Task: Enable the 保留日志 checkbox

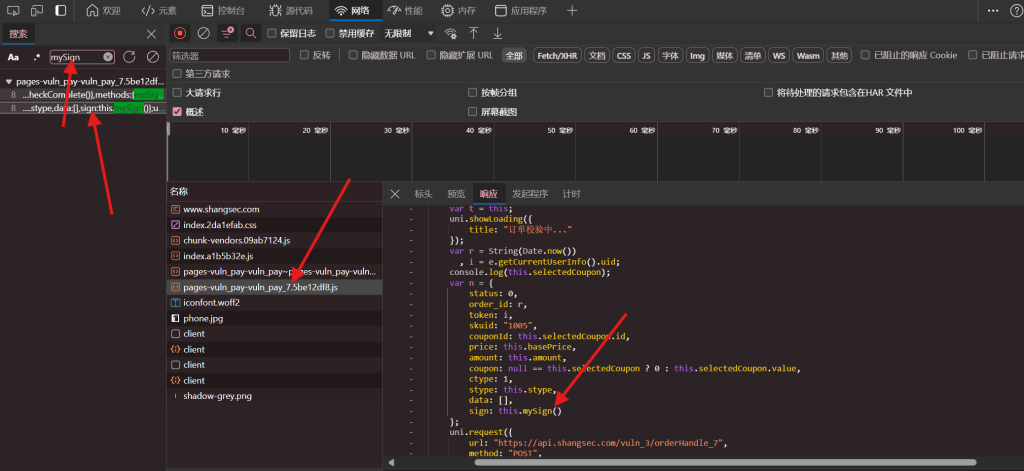Action: pyautogui.click(x=273, y=33)
